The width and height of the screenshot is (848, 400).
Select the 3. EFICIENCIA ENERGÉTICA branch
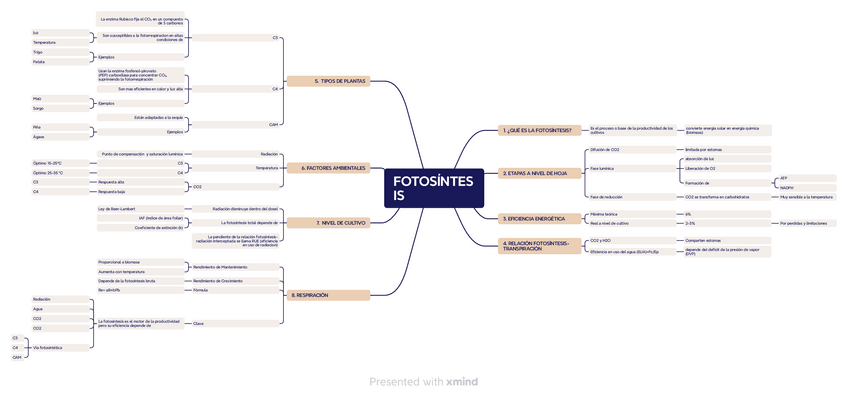(538, 218)
